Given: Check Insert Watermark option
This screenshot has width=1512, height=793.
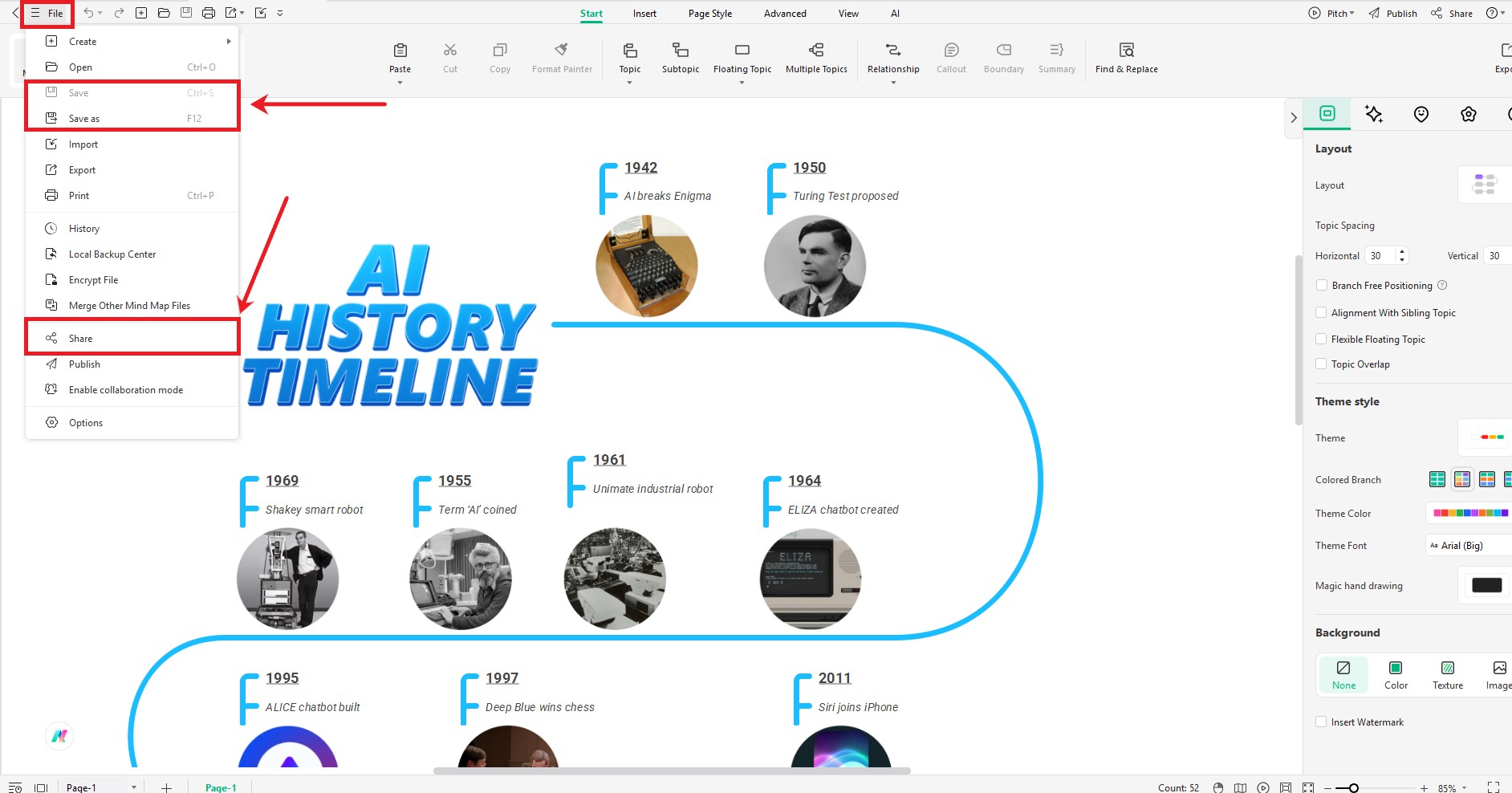Looking at the screenshot, I should [1321, 722].
